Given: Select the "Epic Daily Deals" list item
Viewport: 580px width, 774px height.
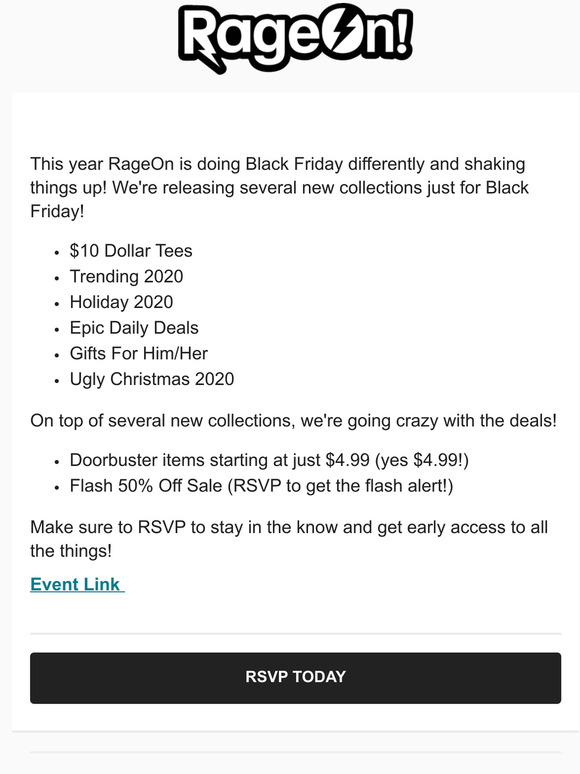Looking at the screenshot, I should 134,328.
